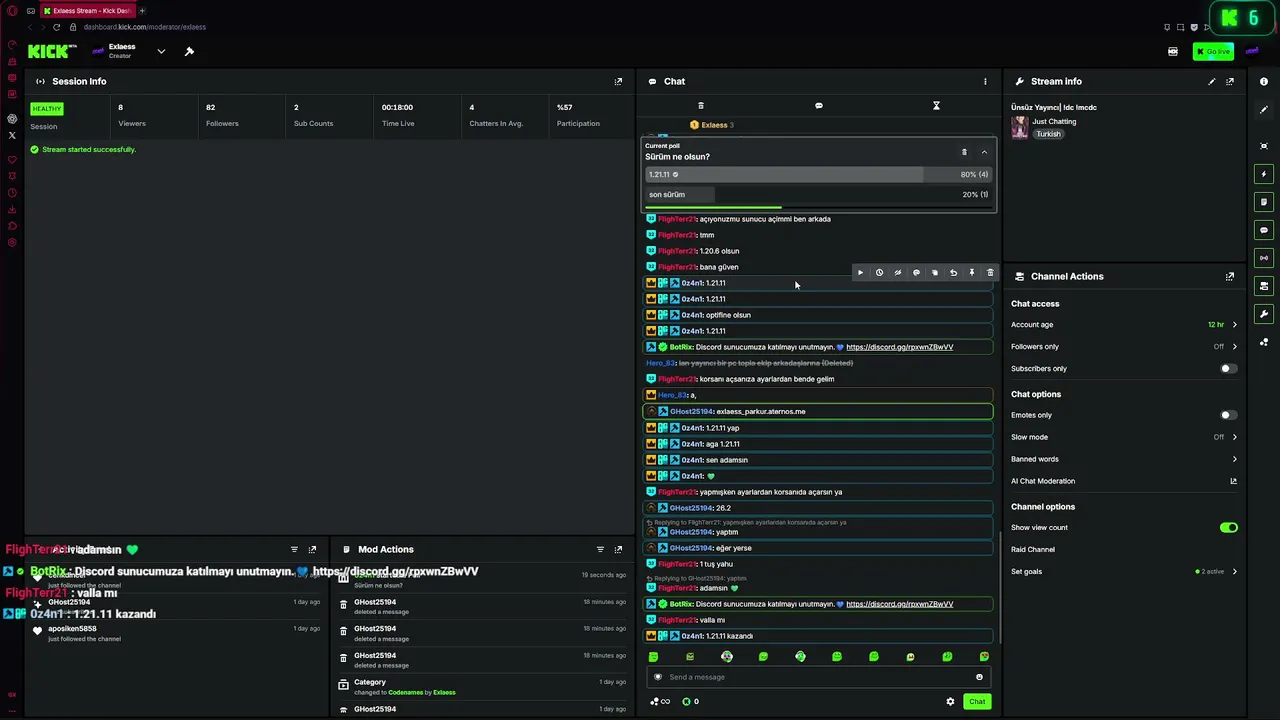Toggle Emotes only chat option
The height and width of the screenshot is (720, 1280).
click(x=1228, y=415)
